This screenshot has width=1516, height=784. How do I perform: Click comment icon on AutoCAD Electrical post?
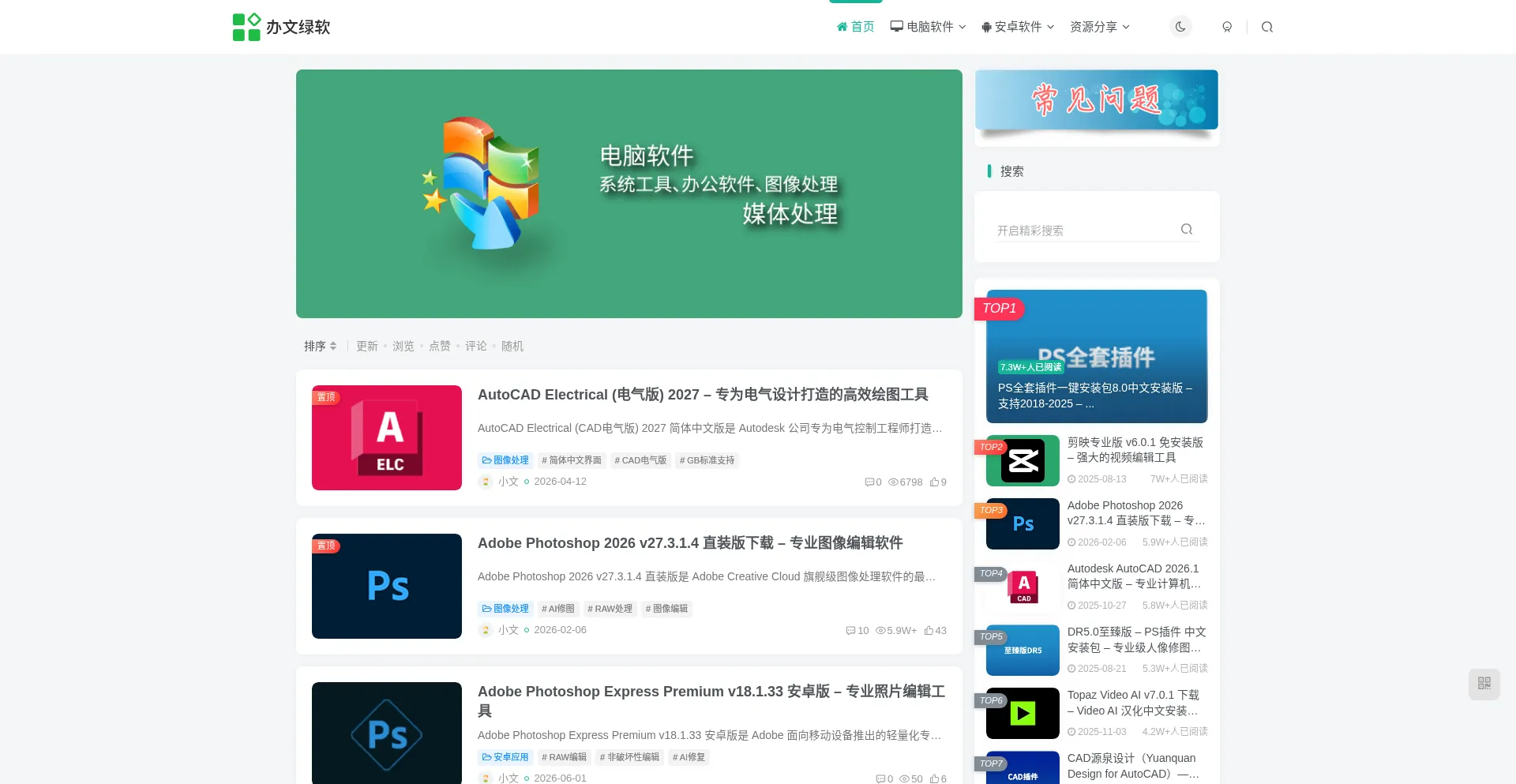pyautogui.click(x=873, y=482)
